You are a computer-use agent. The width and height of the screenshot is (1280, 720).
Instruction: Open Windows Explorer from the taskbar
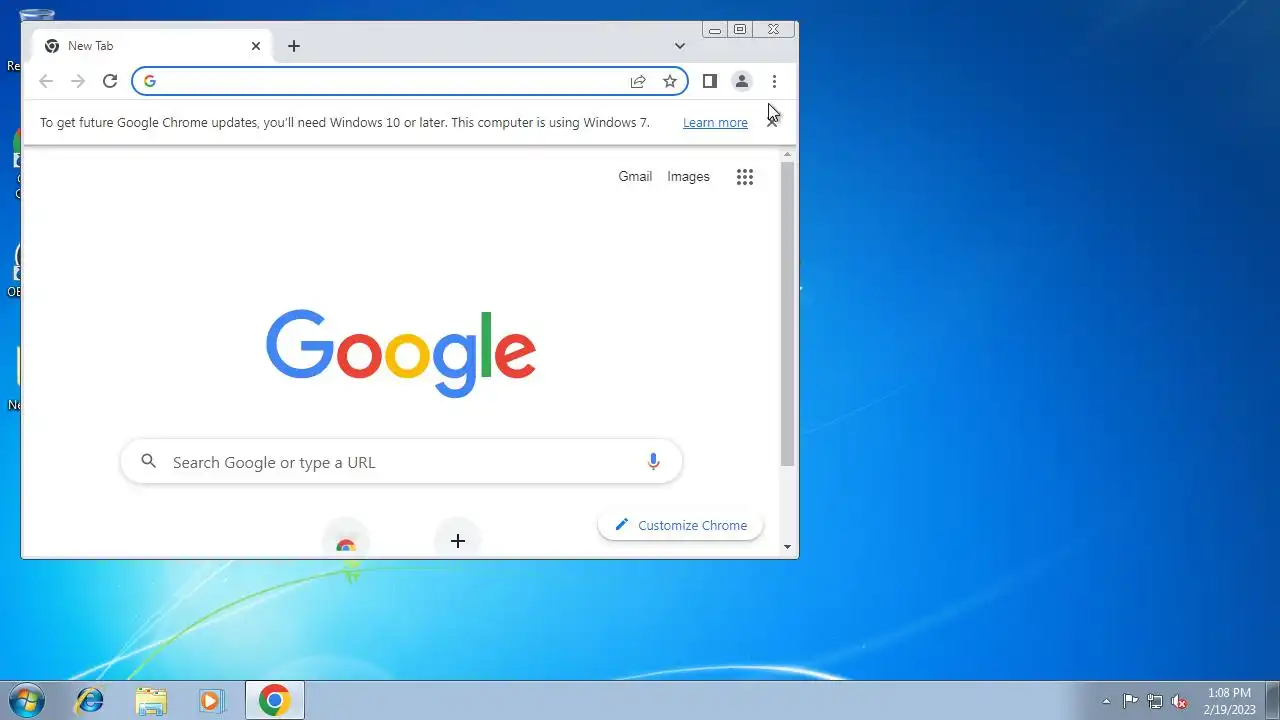[x=151, y=700]
